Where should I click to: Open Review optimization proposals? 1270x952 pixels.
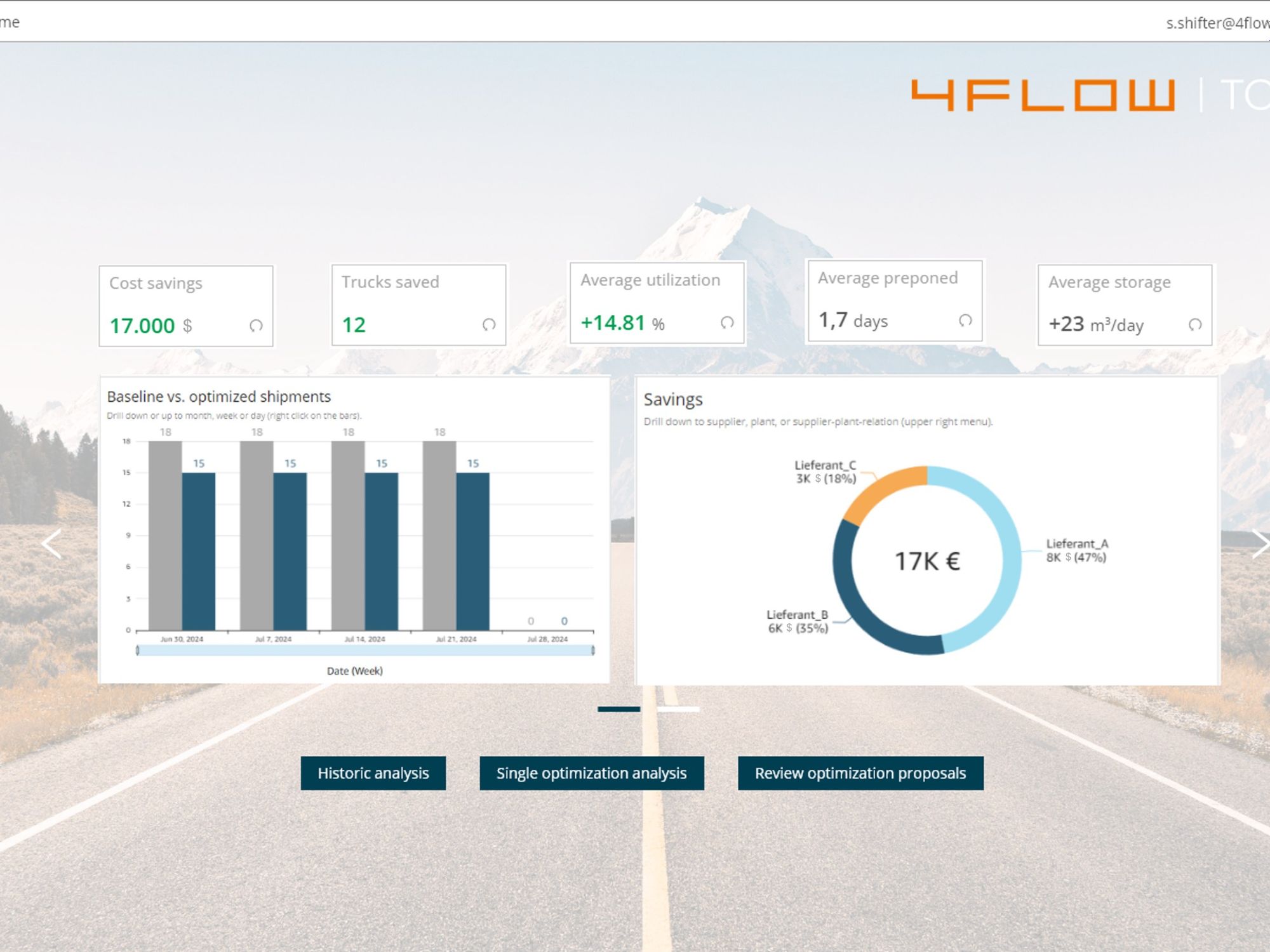(x=860, y=773)
